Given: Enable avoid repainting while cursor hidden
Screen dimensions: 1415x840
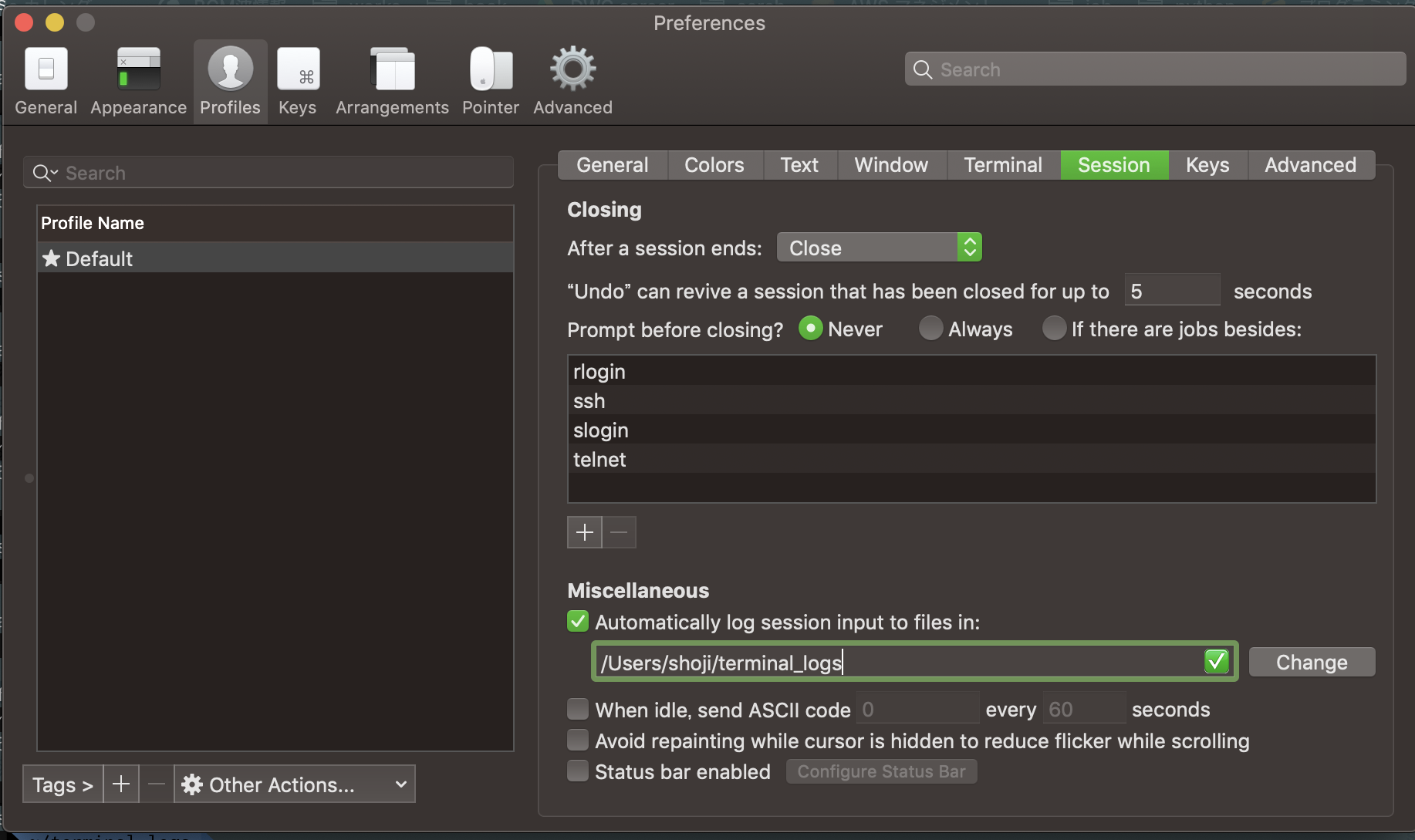Looking at the screenshot, I should [x=578, y=740].
